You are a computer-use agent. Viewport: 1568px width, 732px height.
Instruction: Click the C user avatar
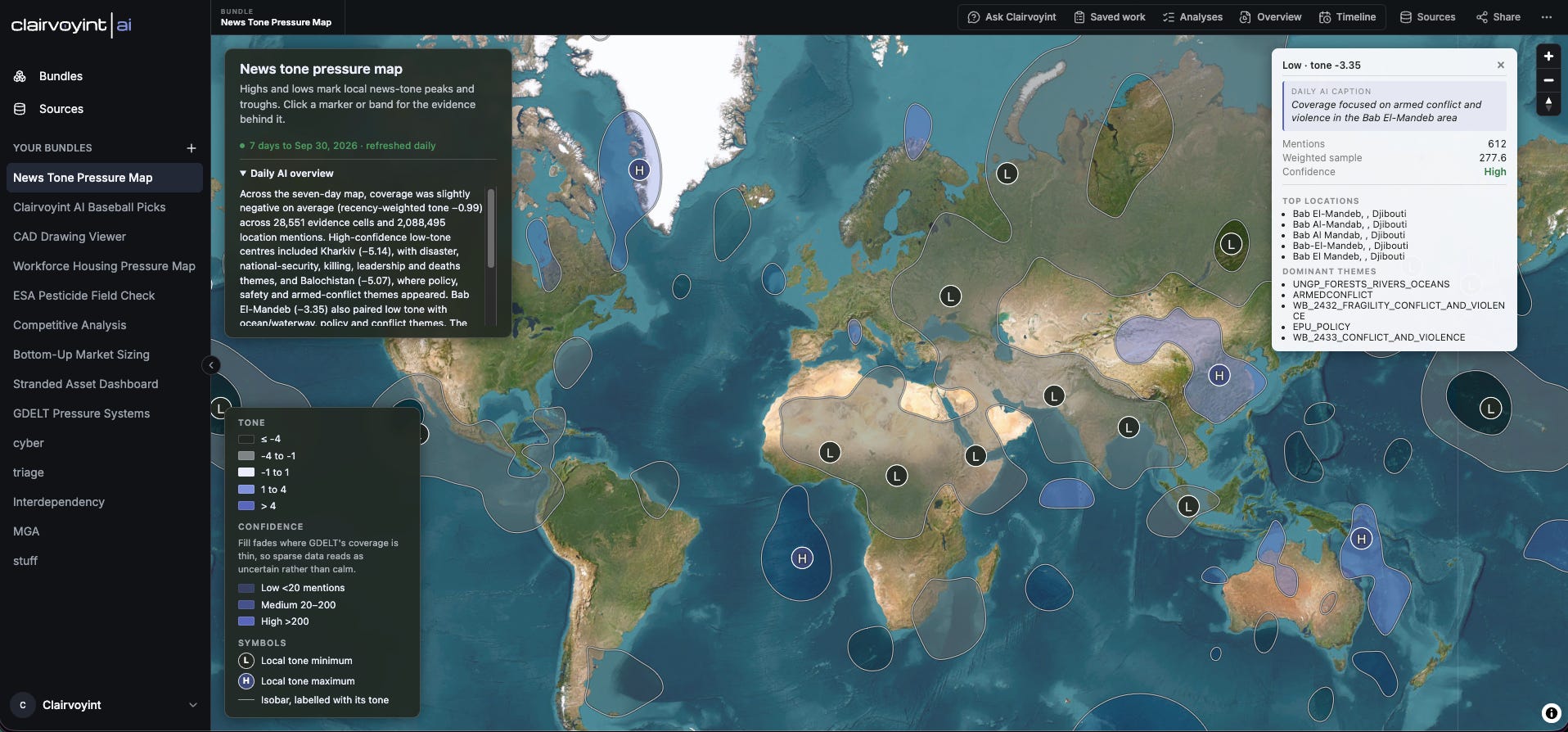click(22, 705)
